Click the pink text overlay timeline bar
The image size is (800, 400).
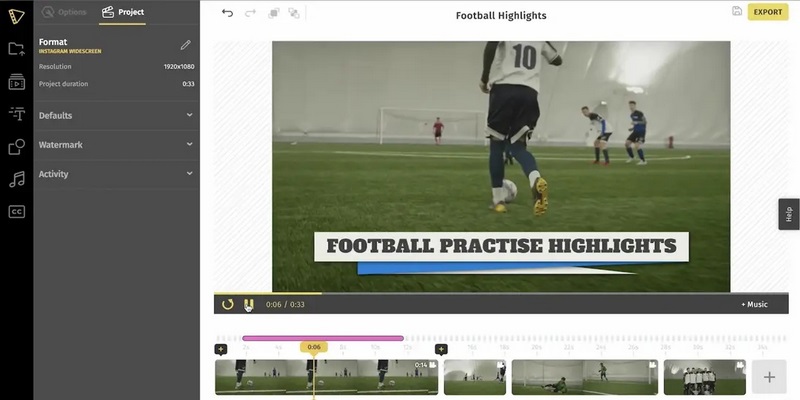322,339
